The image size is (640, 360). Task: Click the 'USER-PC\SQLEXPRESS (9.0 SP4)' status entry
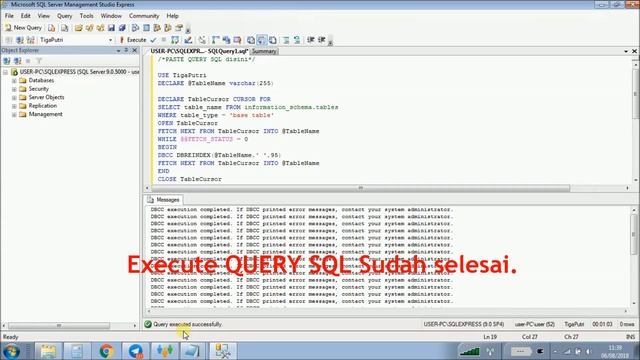tap(464, 324)
